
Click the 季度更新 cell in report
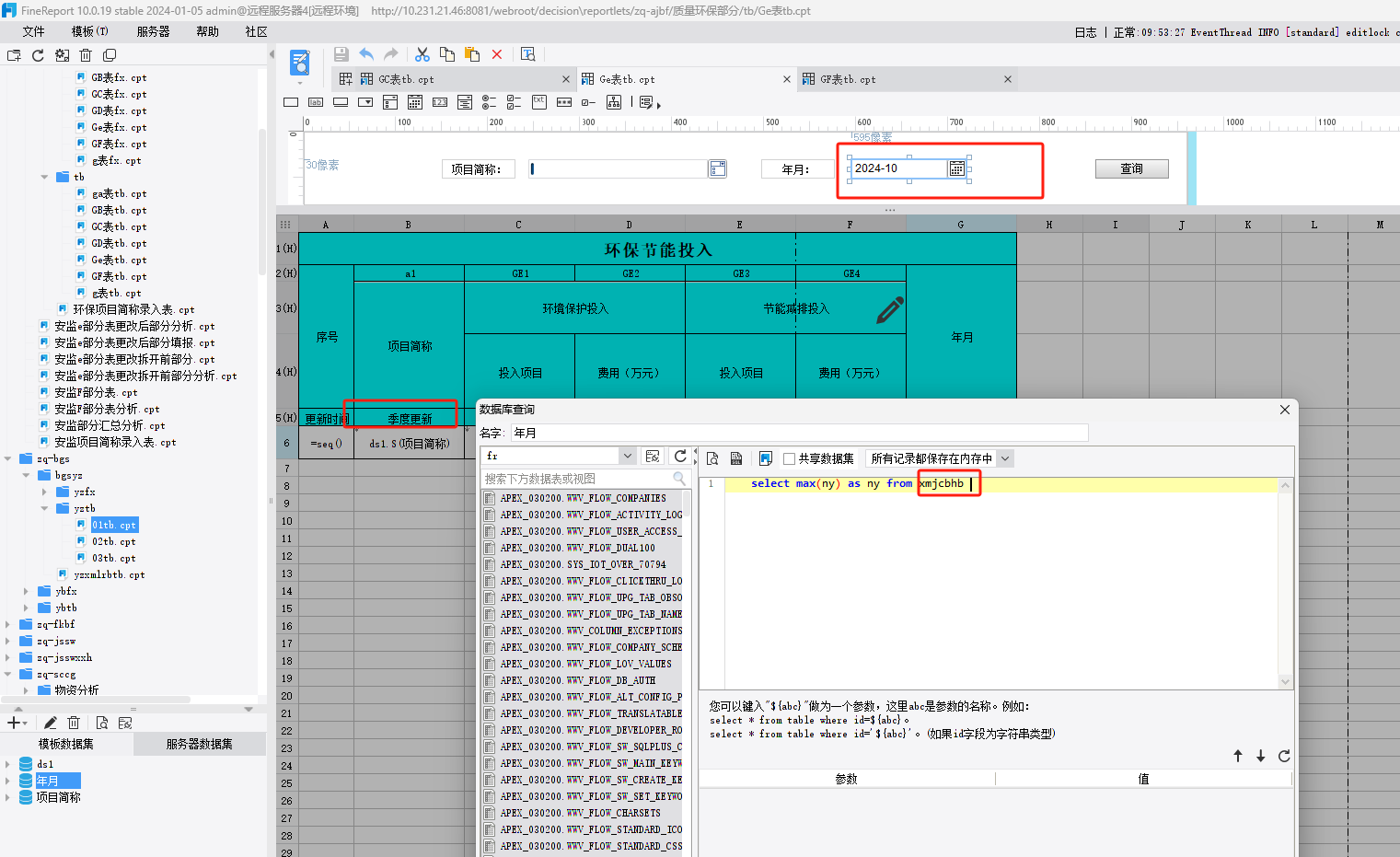pyautogui.click(x=410, y=419)
